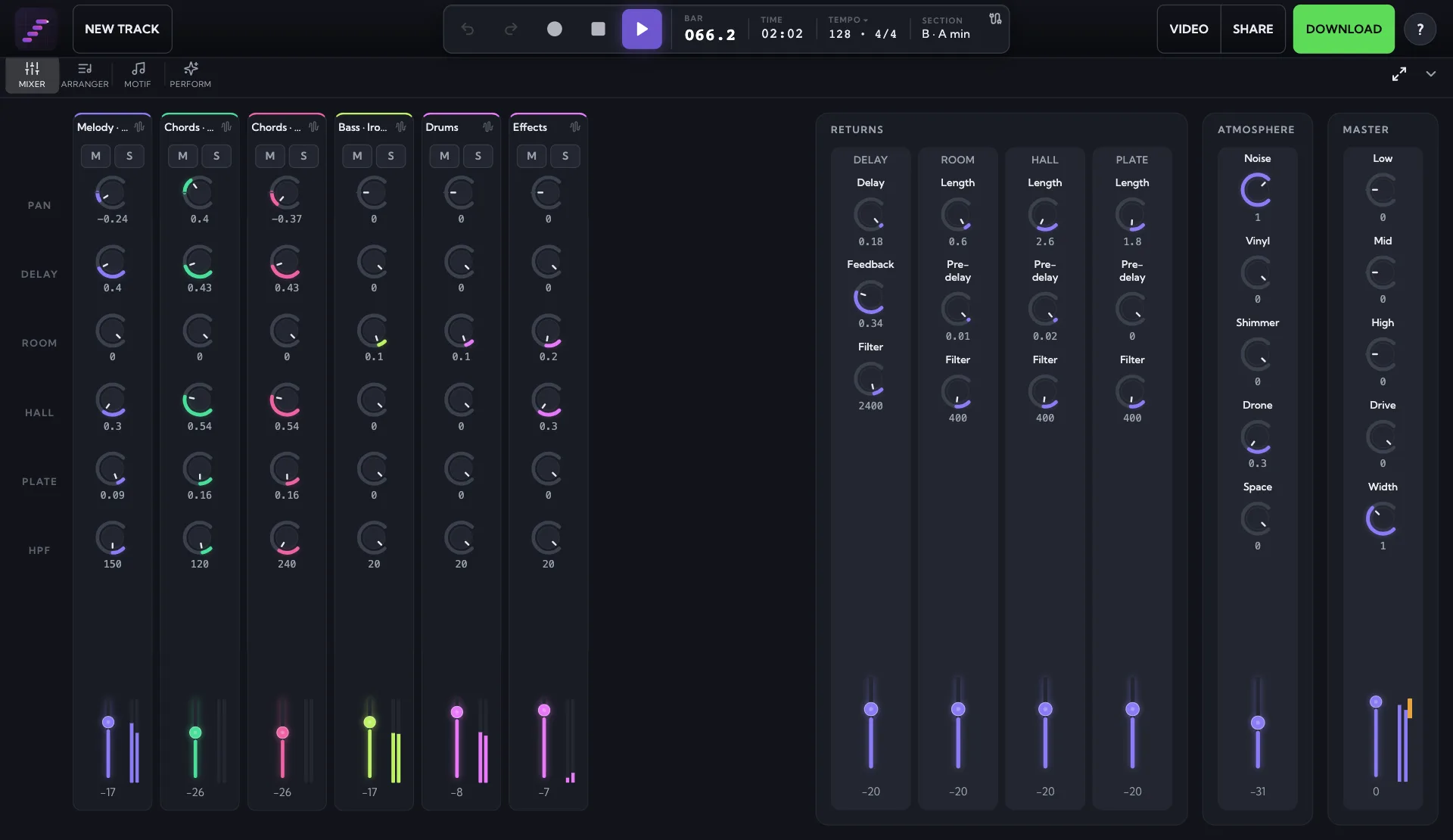Mute the Drums track
1453x840 pixels.
point(444,156)
